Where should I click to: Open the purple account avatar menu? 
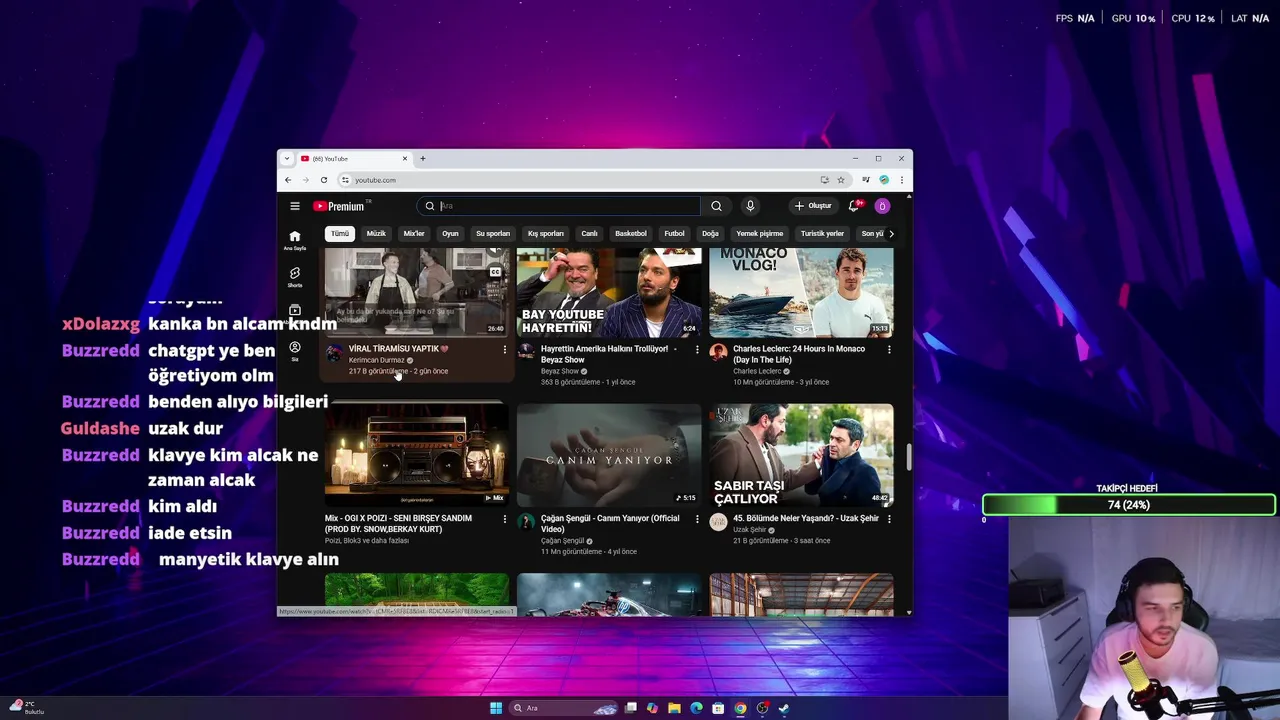(x=882, y=206)
